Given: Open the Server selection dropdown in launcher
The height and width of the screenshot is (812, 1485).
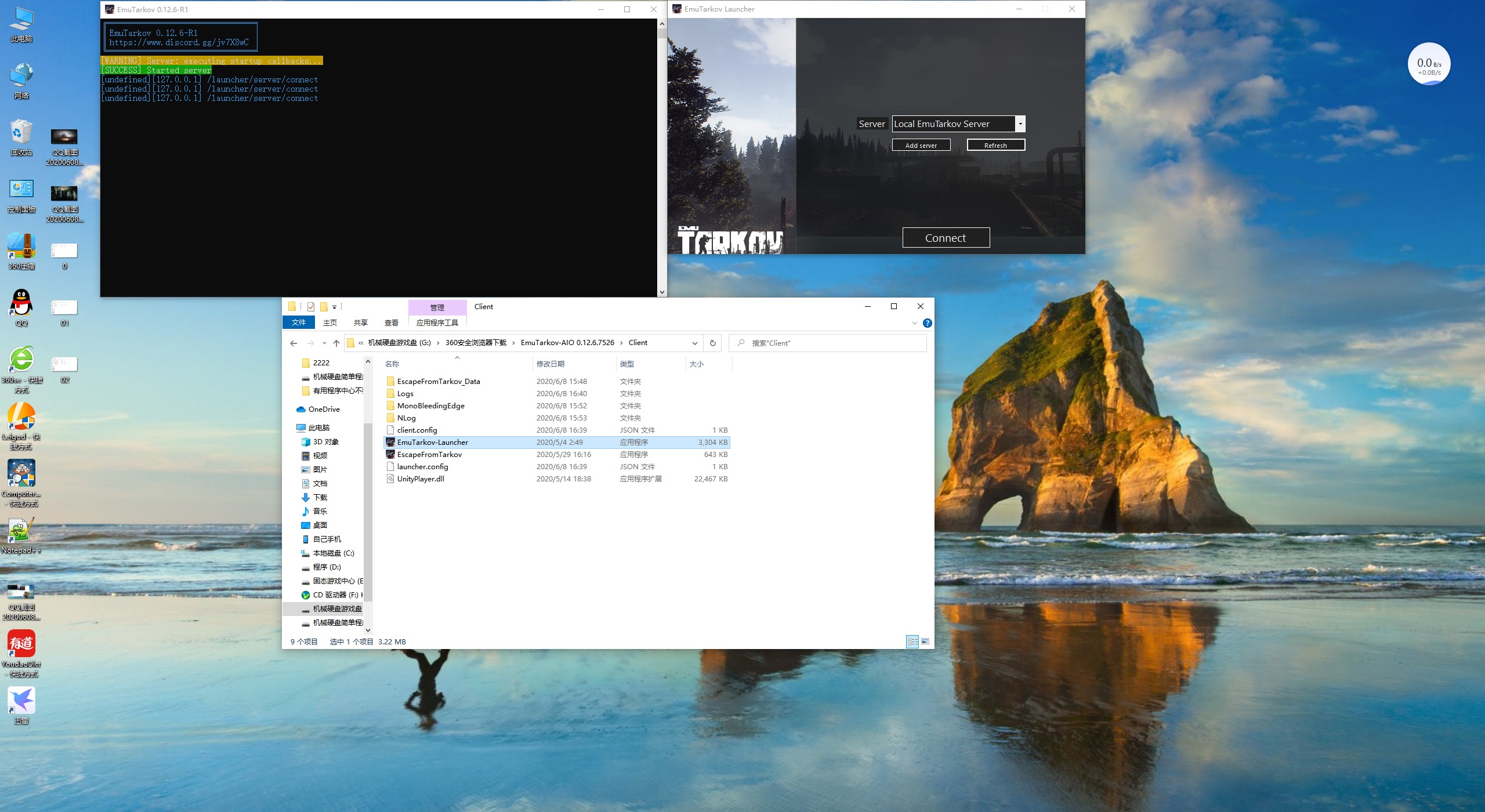Looking at the screenshot, I should tap(1020, 124).
